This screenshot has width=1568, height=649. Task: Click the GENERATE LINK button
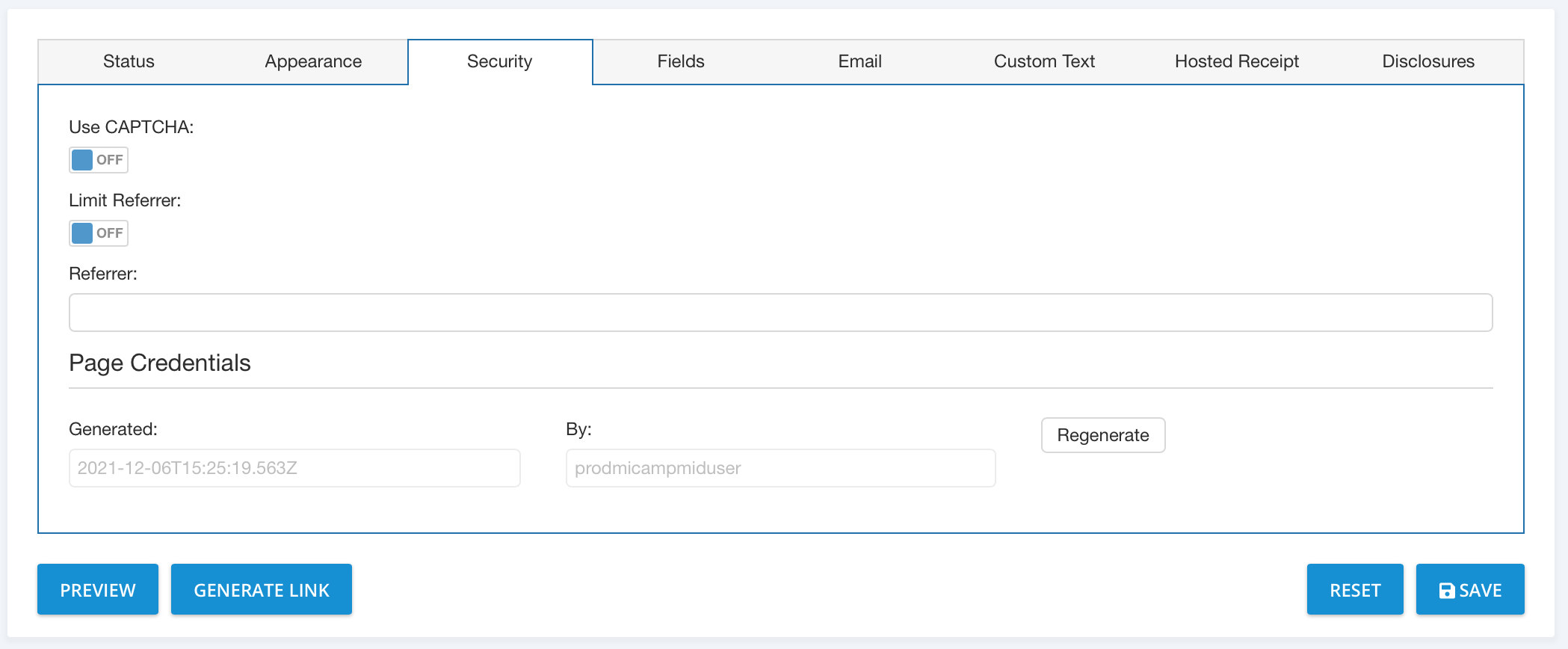262,590
